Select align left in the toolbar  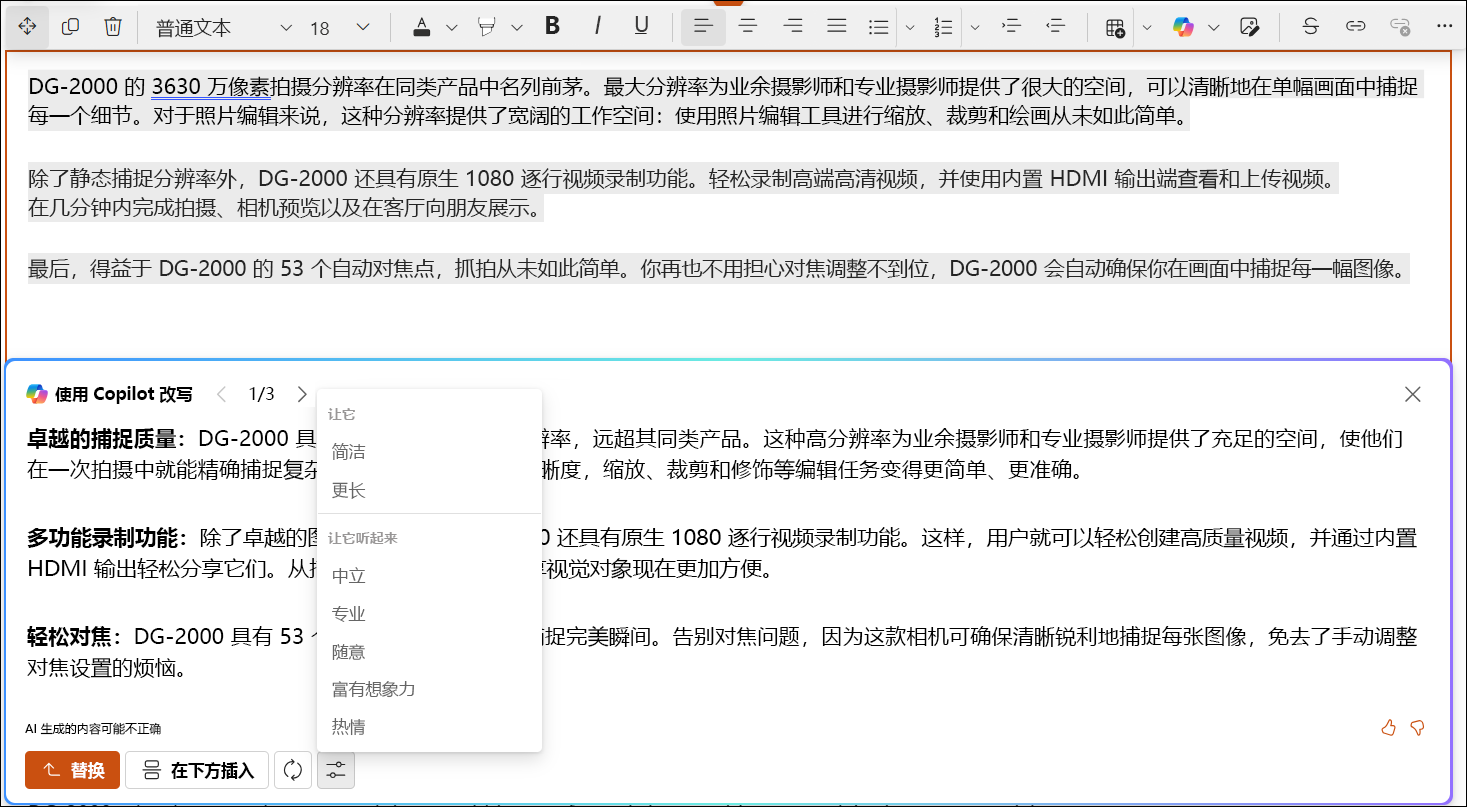(703, 27)
